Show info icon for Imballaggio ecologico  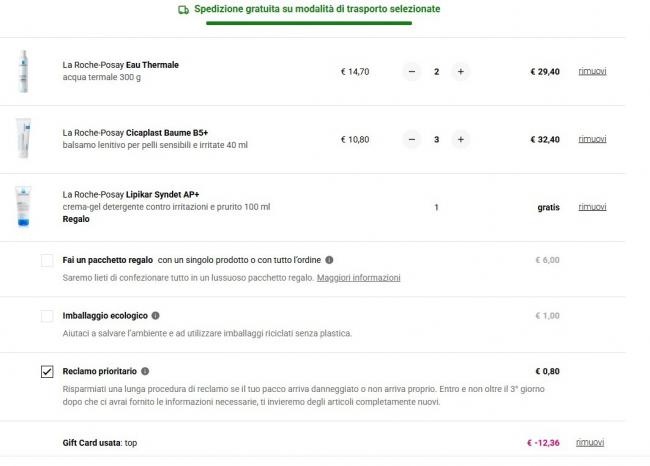(x=155, y=315)
